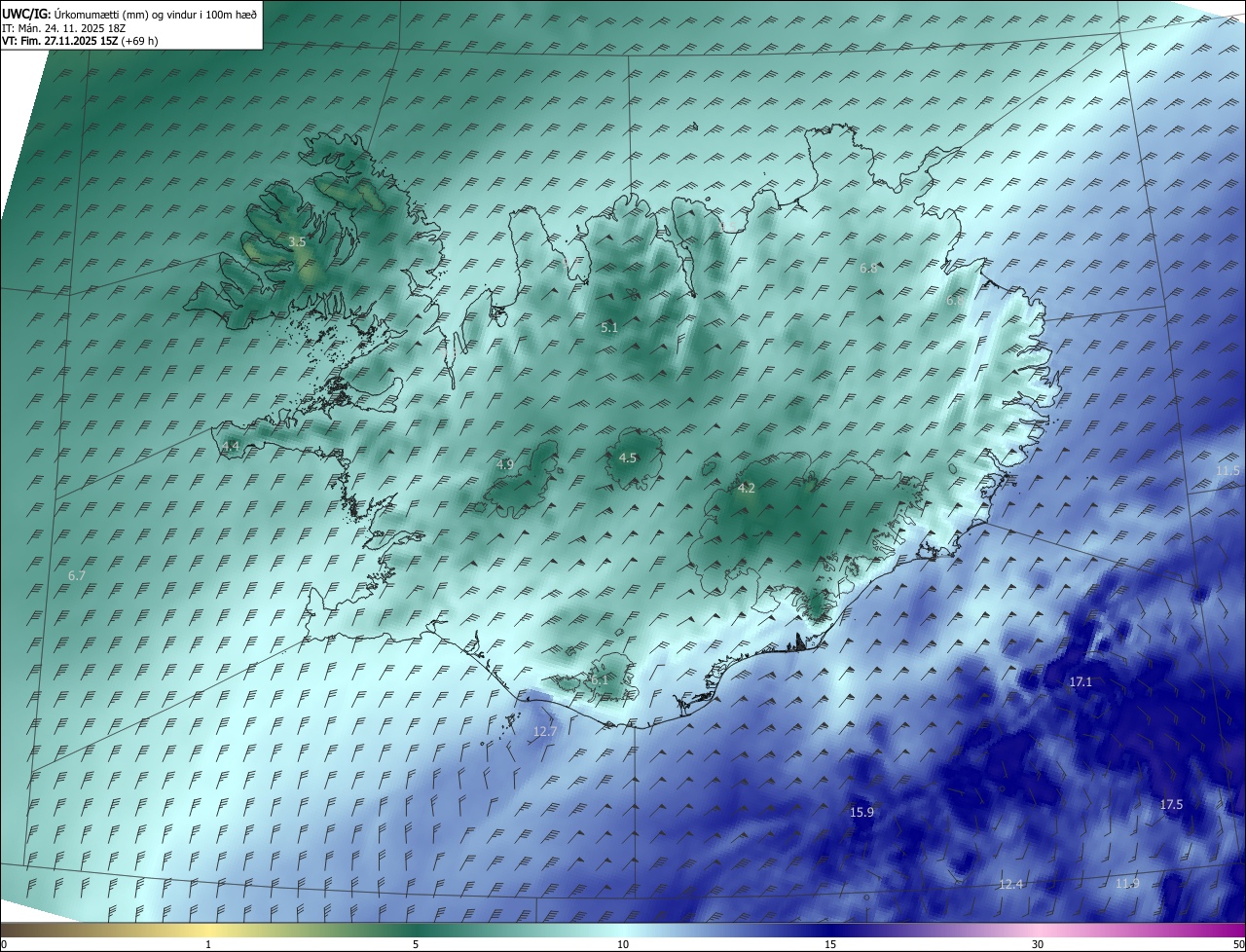The height and width of the screenshot is (952, 1246).
Task: Click the 6.1 value over the southern glacier
Action: click(600, 680)
